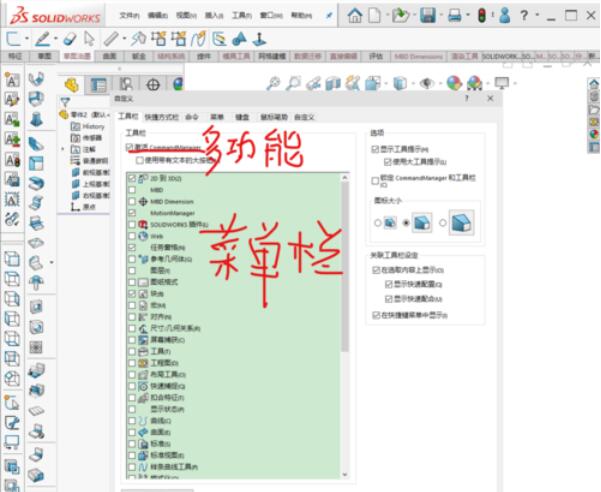Switch to the 命令 tab in the dialog
This screenshot has width=601, height=492.
click(x=192, y=117)
